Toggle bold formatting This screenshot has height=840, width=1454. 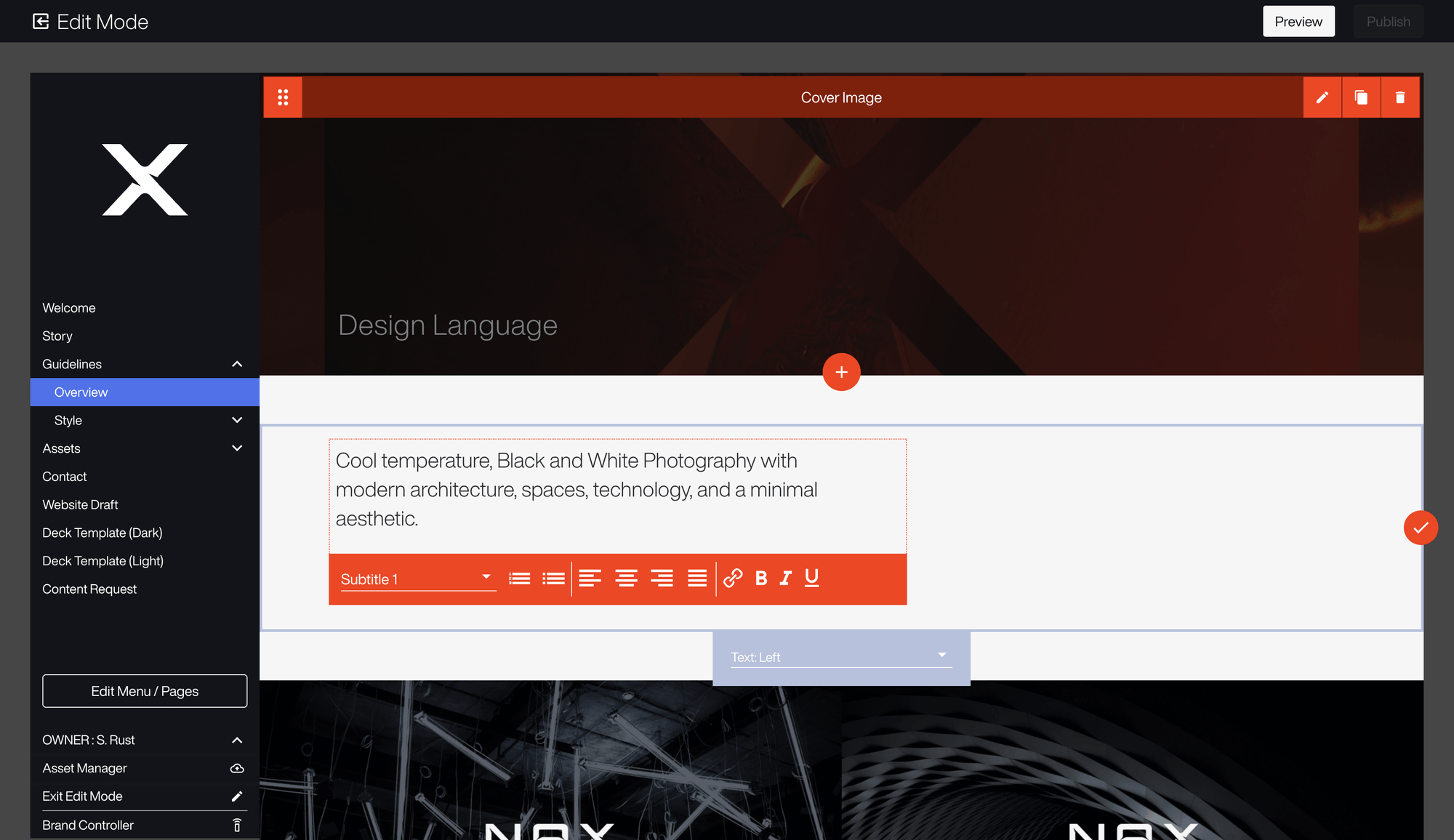[x=761, y=578]
